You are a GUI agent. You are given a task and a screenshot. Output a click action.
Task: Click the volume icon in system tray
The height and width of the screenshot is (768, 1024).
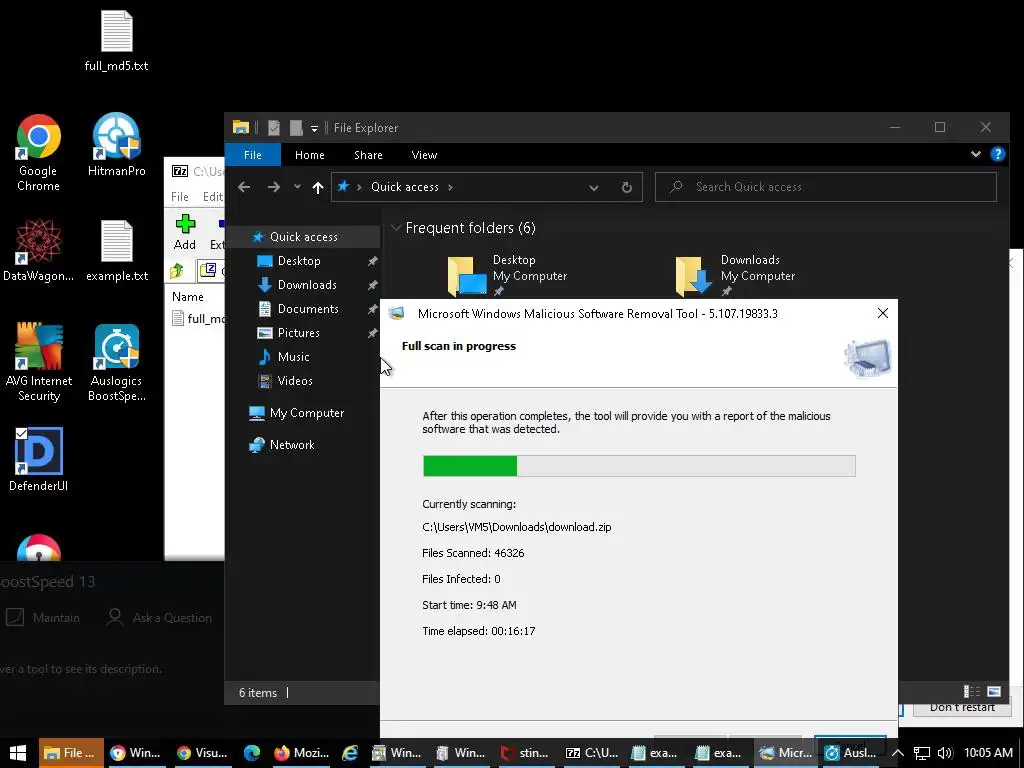945,753
